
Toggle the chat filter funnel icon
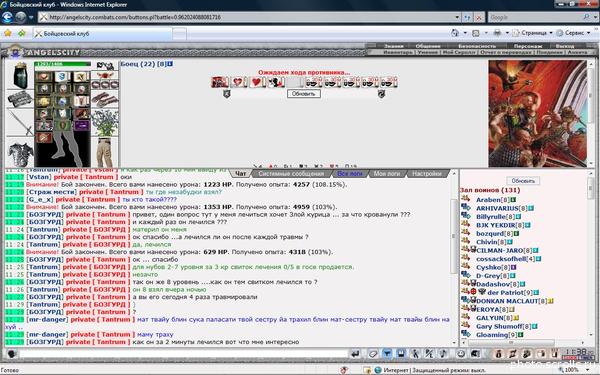tap(387, 354)
